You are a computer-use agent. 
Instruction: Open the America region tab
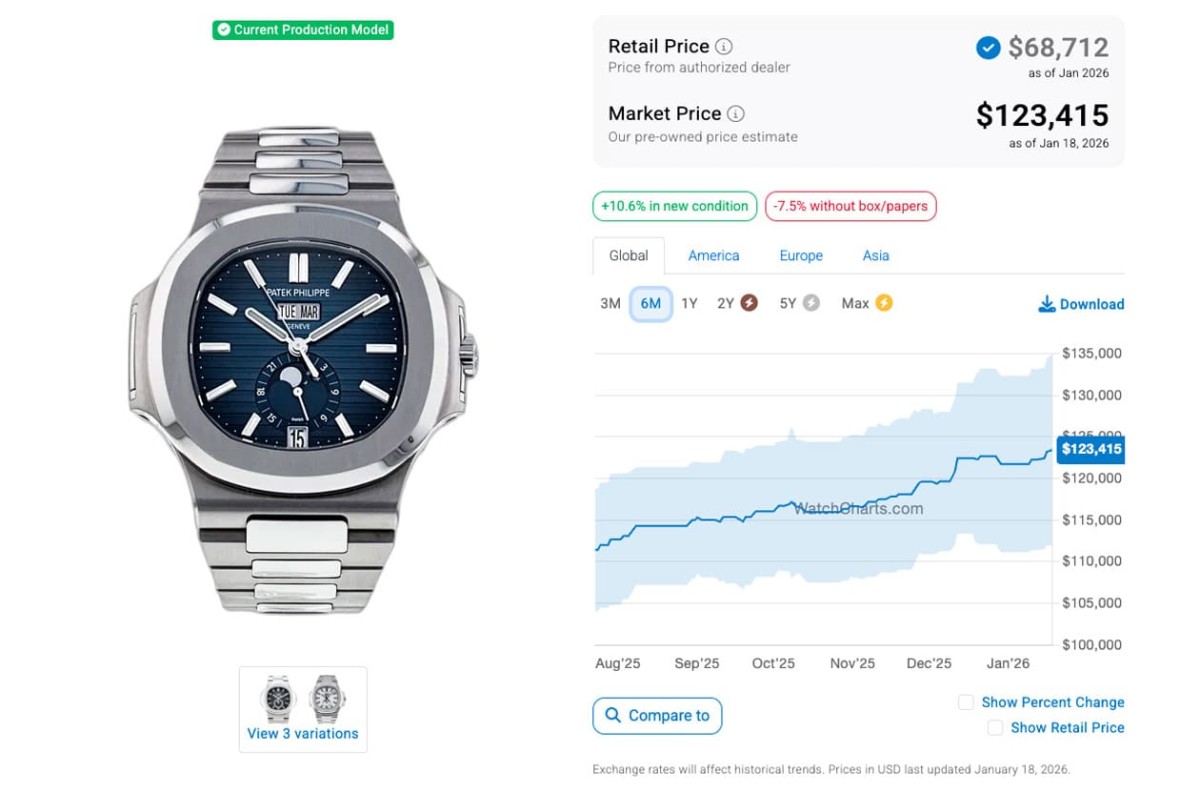coord(713,255)
